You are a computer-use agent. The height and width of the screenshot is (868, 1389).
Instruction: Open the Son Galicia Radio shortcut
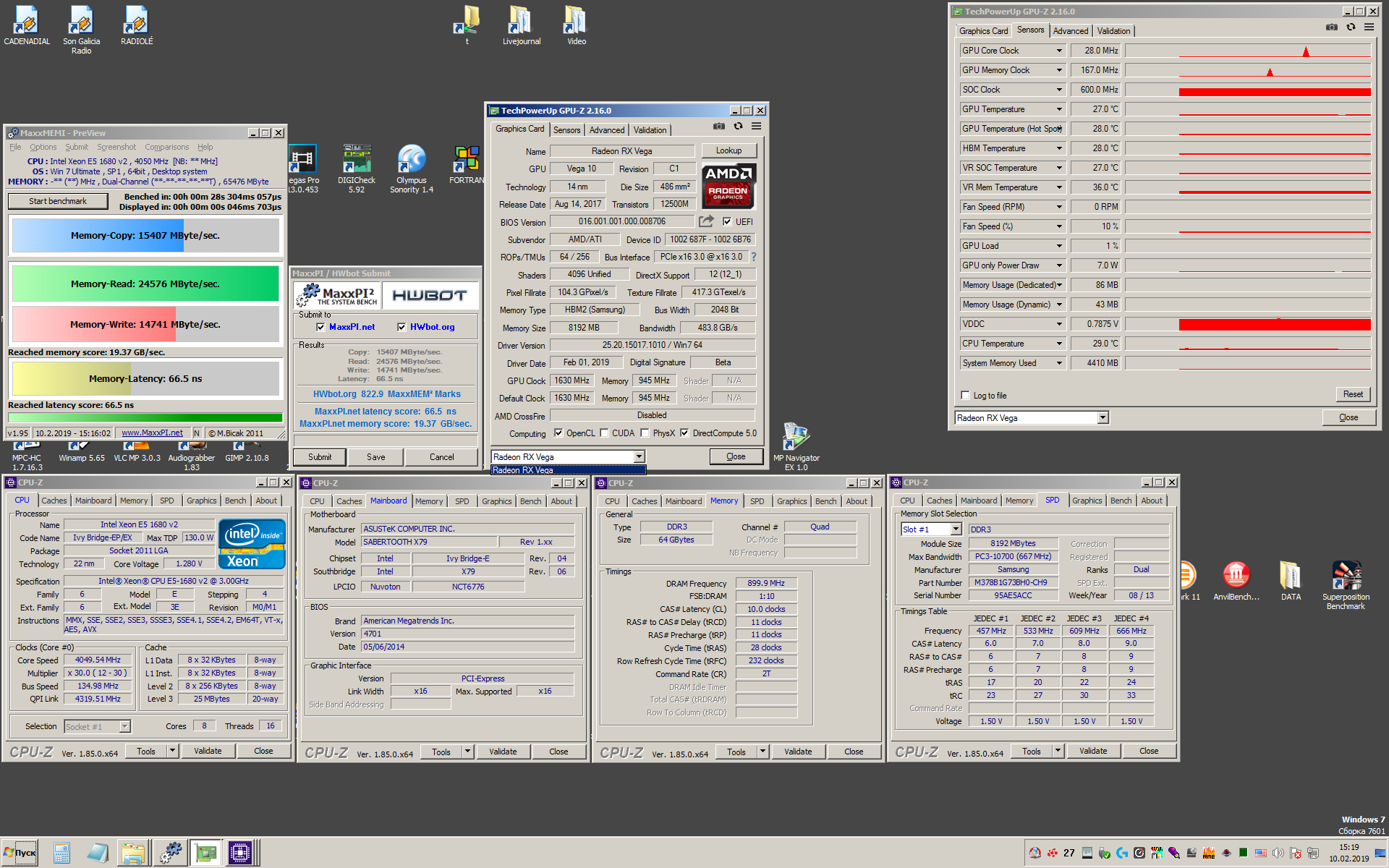[81, 30]
